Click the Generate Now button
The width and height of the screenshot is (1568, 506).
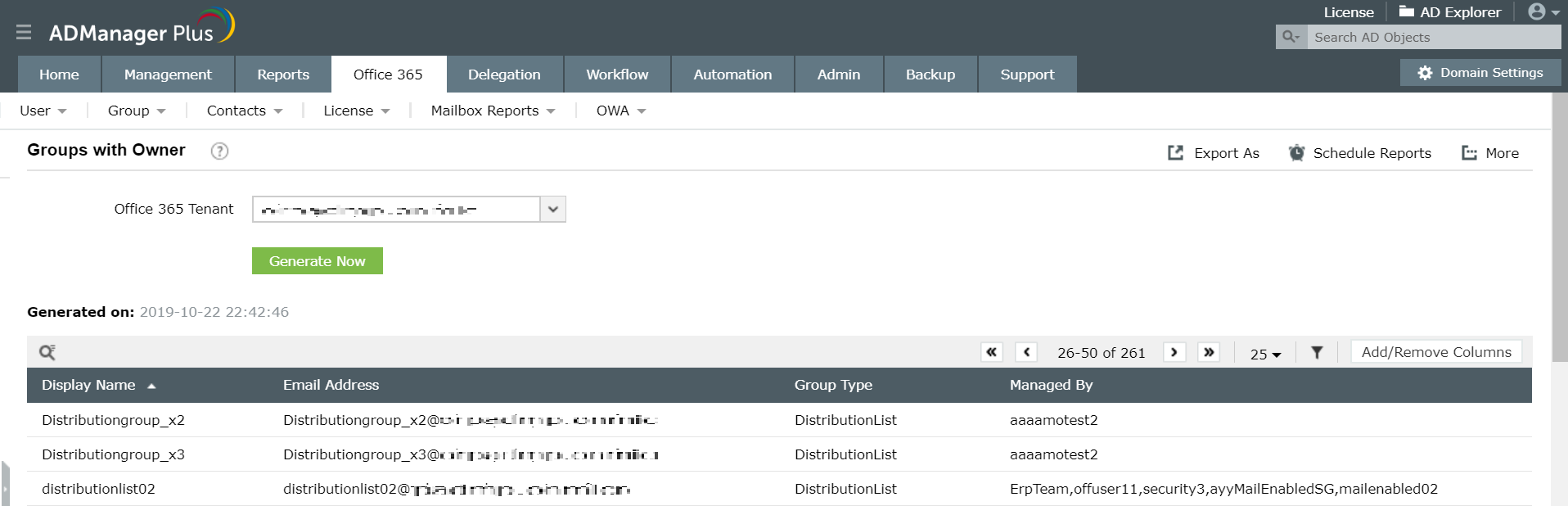point(318,261)
